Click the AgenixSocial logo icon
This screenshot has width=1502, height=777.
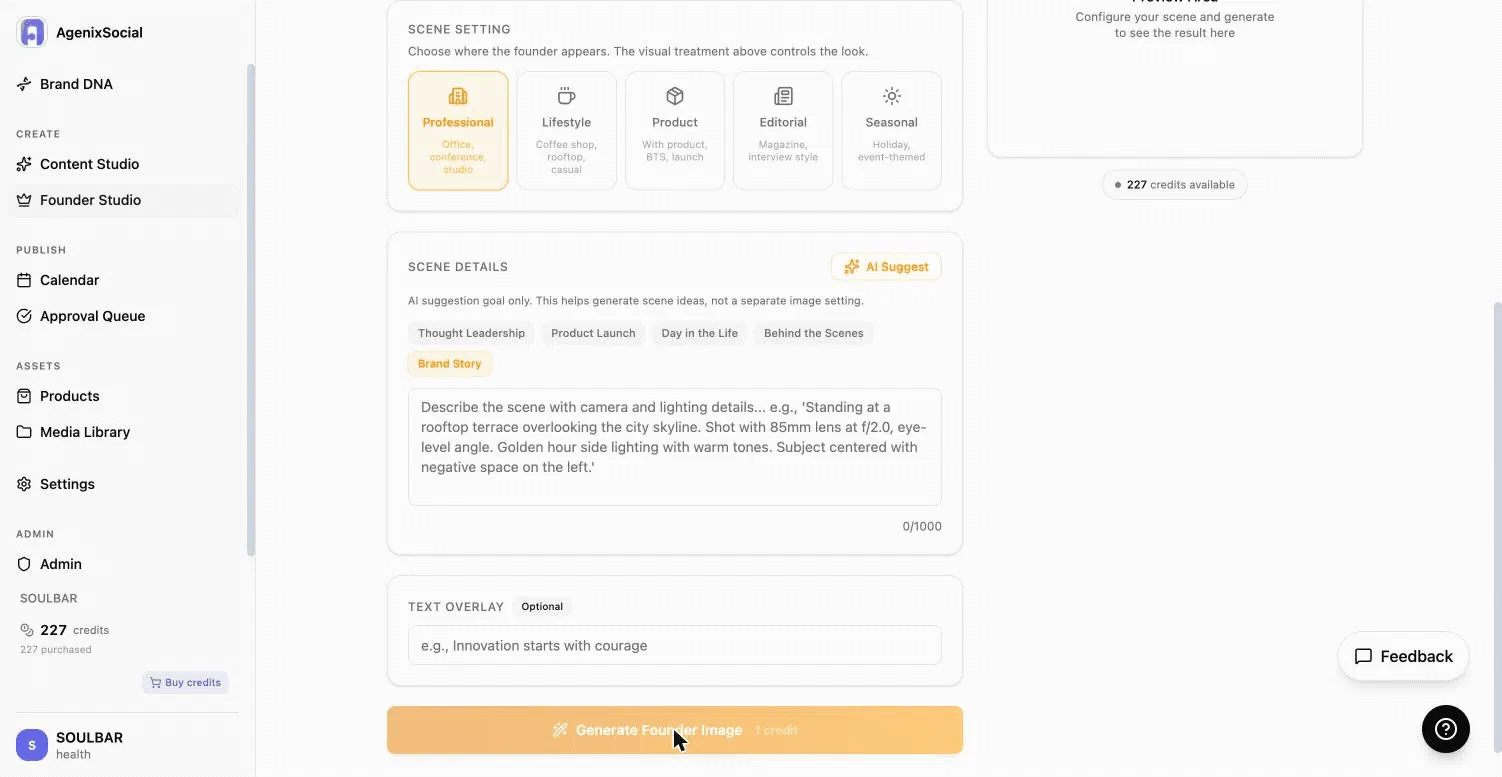pos(32,32)
